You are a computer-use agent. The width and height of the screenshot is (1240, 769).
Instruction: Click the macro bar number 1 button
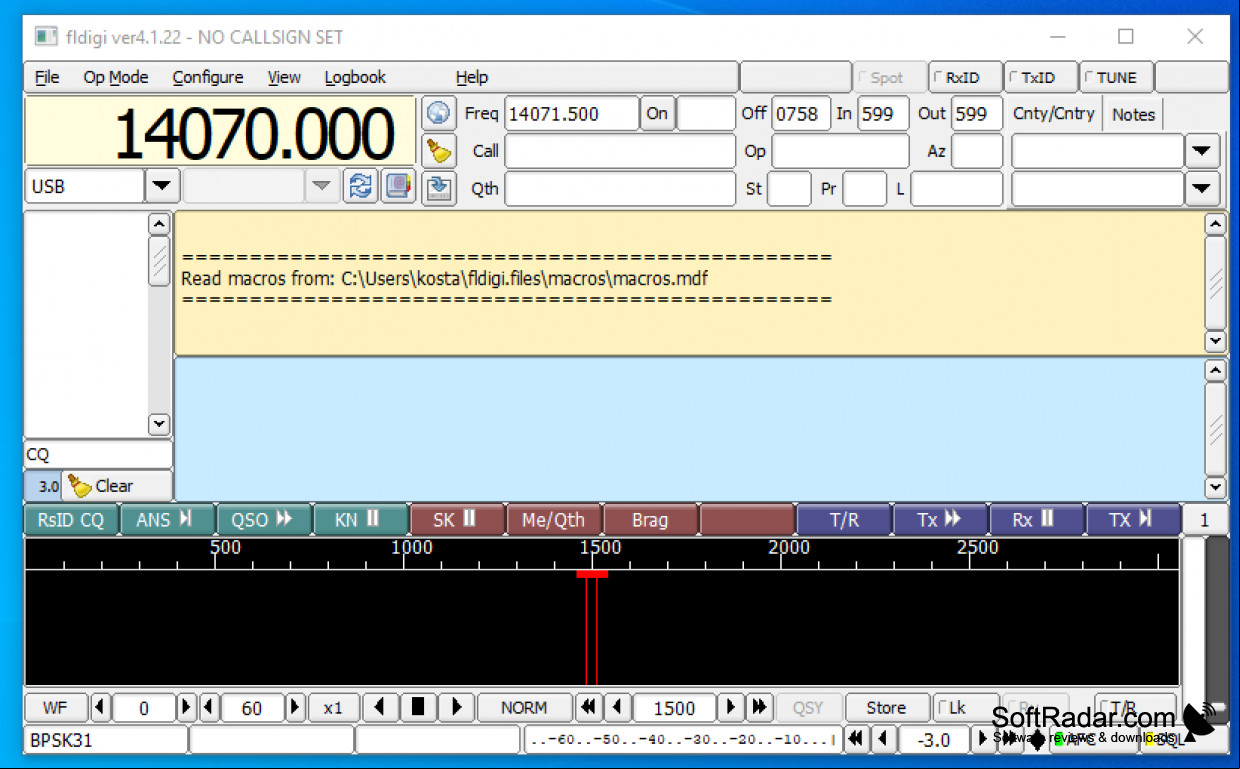click(x=1205, y=520)
